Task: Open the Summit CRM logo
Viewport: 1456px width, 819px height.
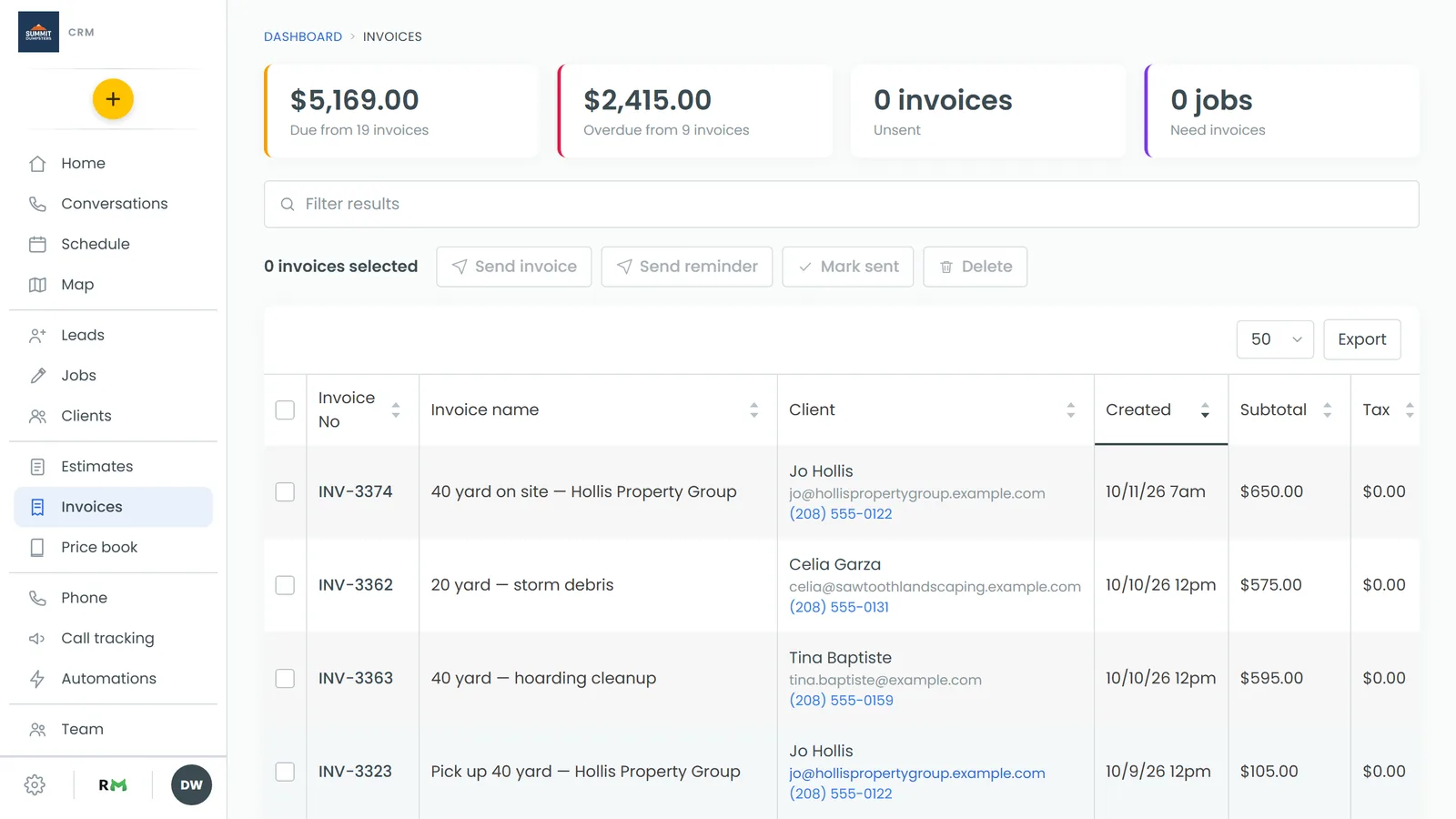Action: [x=38, y=32]
